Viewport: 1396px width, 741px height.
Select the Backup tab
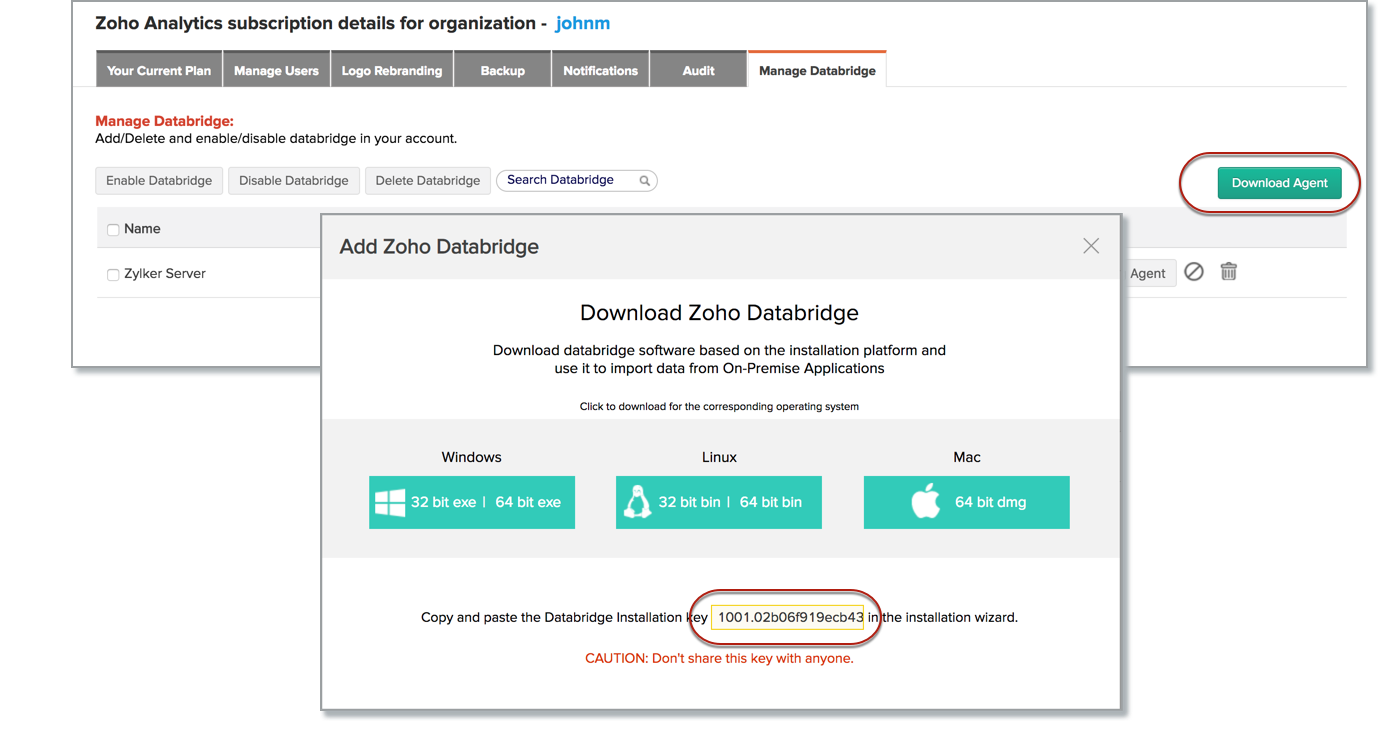(503, 70)
